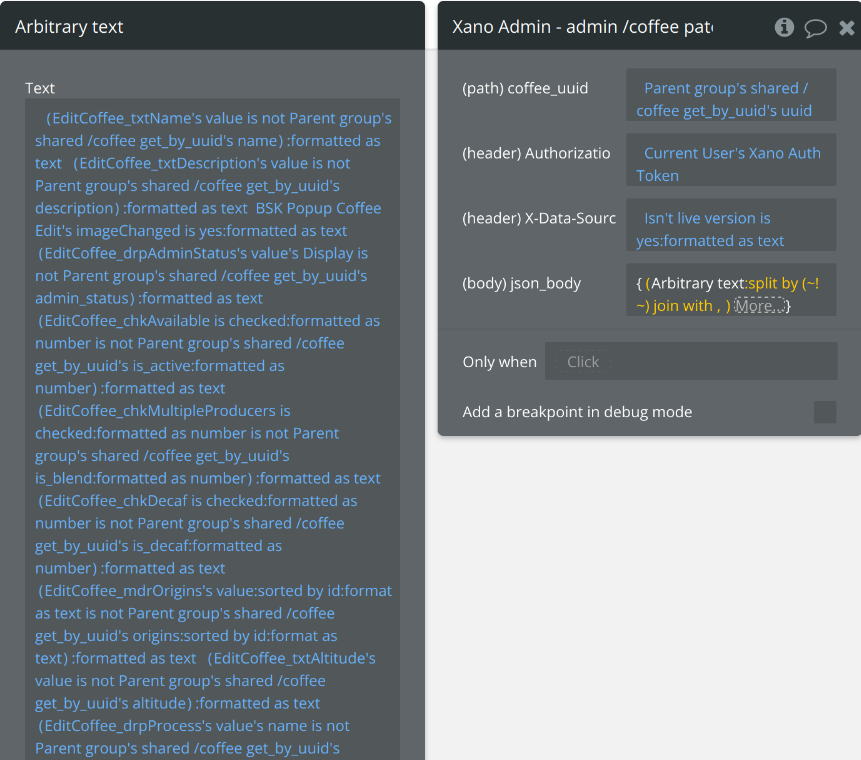This screenshot has width=861, height=760.
Task: Close the Xano Admin action panel
Action: (x=846, y=27)
